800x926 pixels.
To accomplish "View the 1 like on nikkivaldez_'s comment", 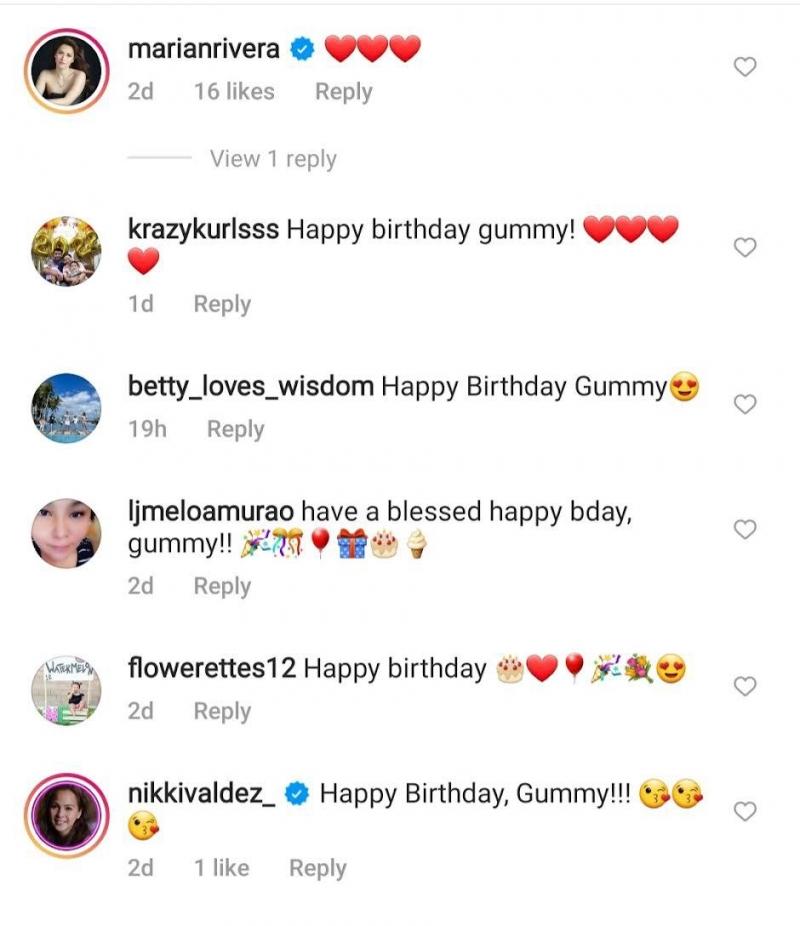I will pyautogui.click(x=221, y=868).
